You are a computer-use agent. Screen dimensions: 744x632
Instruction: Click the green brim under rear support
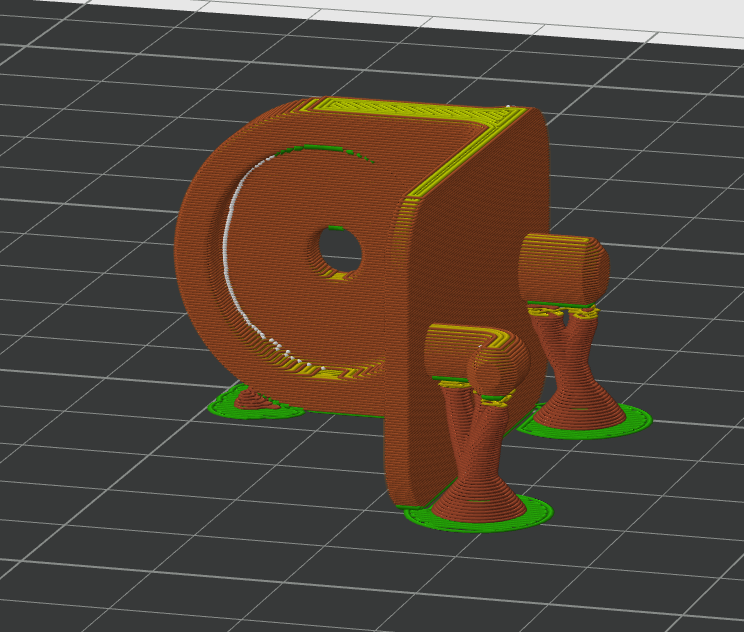click(587, 421)
